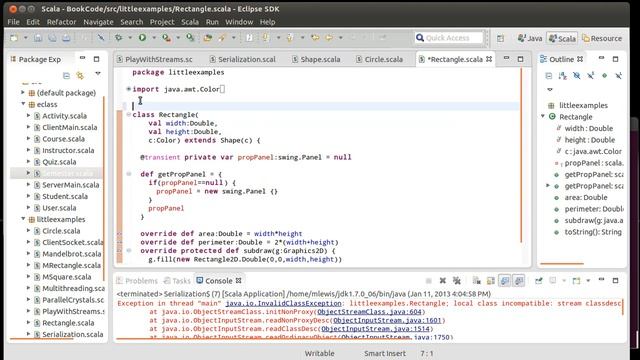
Task: Select Mandelbrot.scala in Package Explorer
Action: click(71, 254)
